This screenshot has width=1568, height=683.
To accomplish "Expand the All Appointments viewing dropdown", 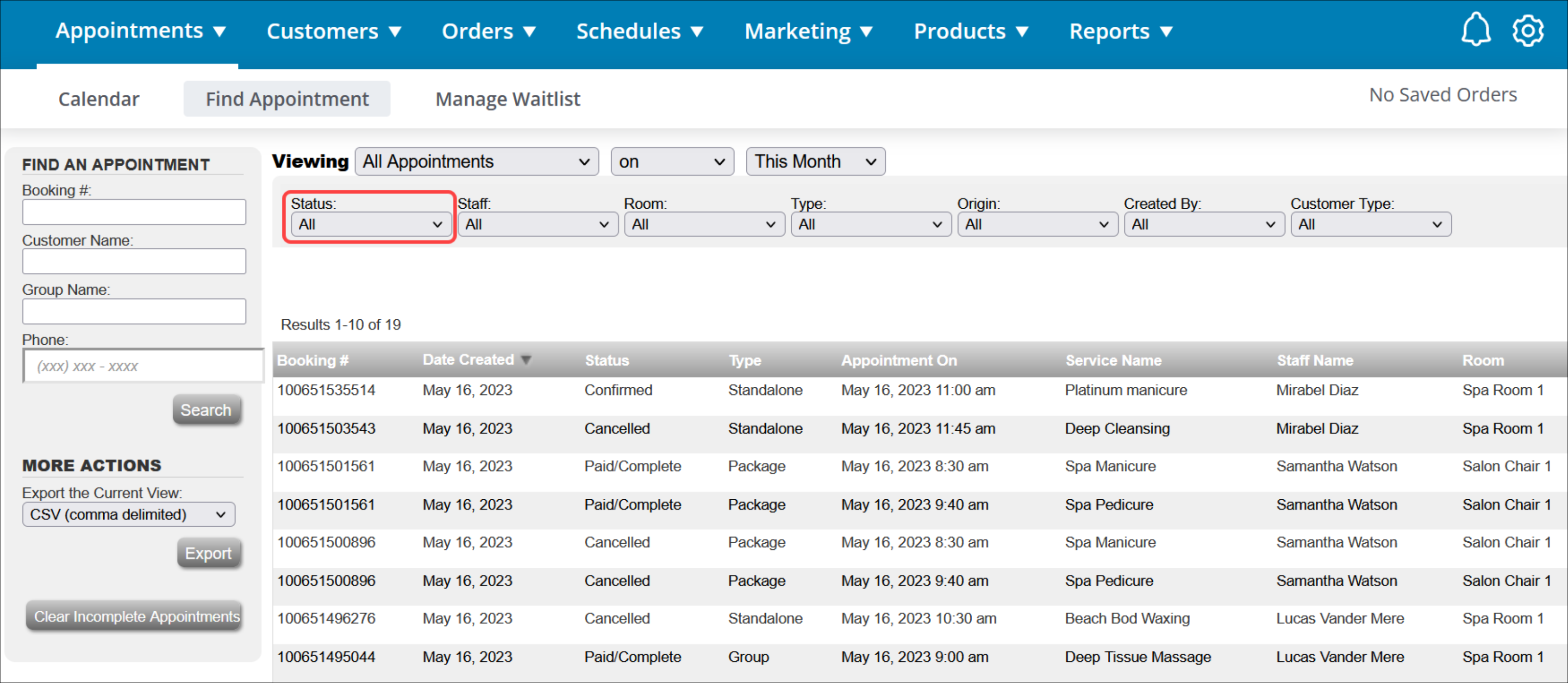I will click(x=476, y=162).
